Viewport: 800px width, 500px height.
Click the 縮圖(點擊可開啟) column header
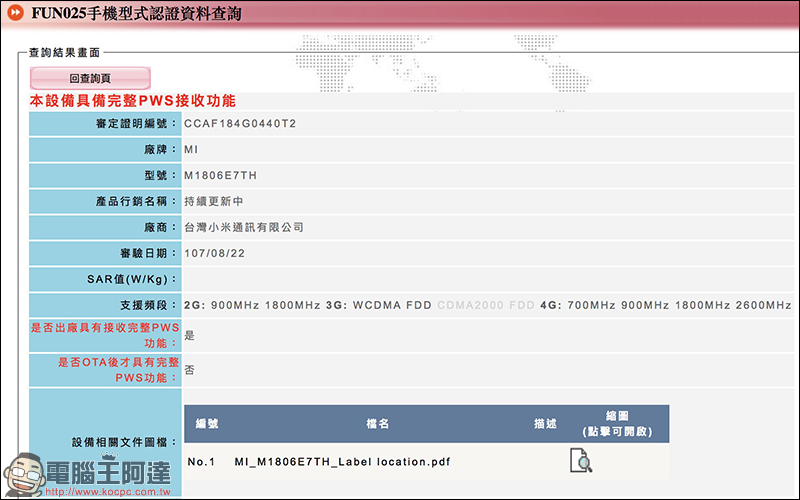pyautogui.click(x=617, y=424)
